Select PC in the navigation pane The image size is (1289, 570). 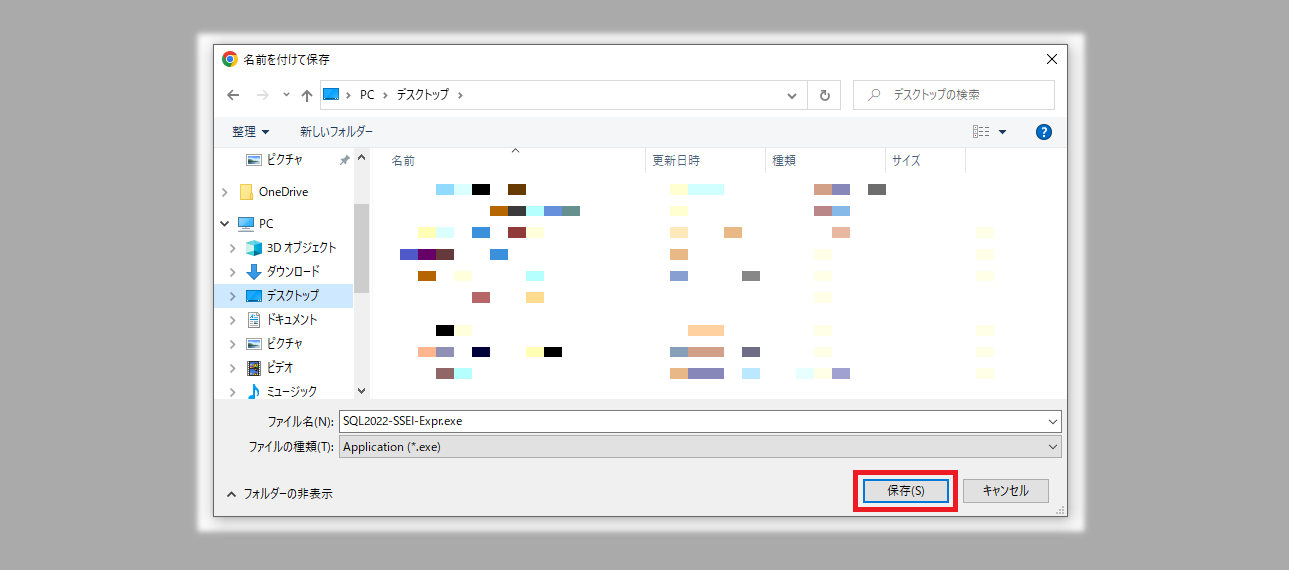[265, 224]
